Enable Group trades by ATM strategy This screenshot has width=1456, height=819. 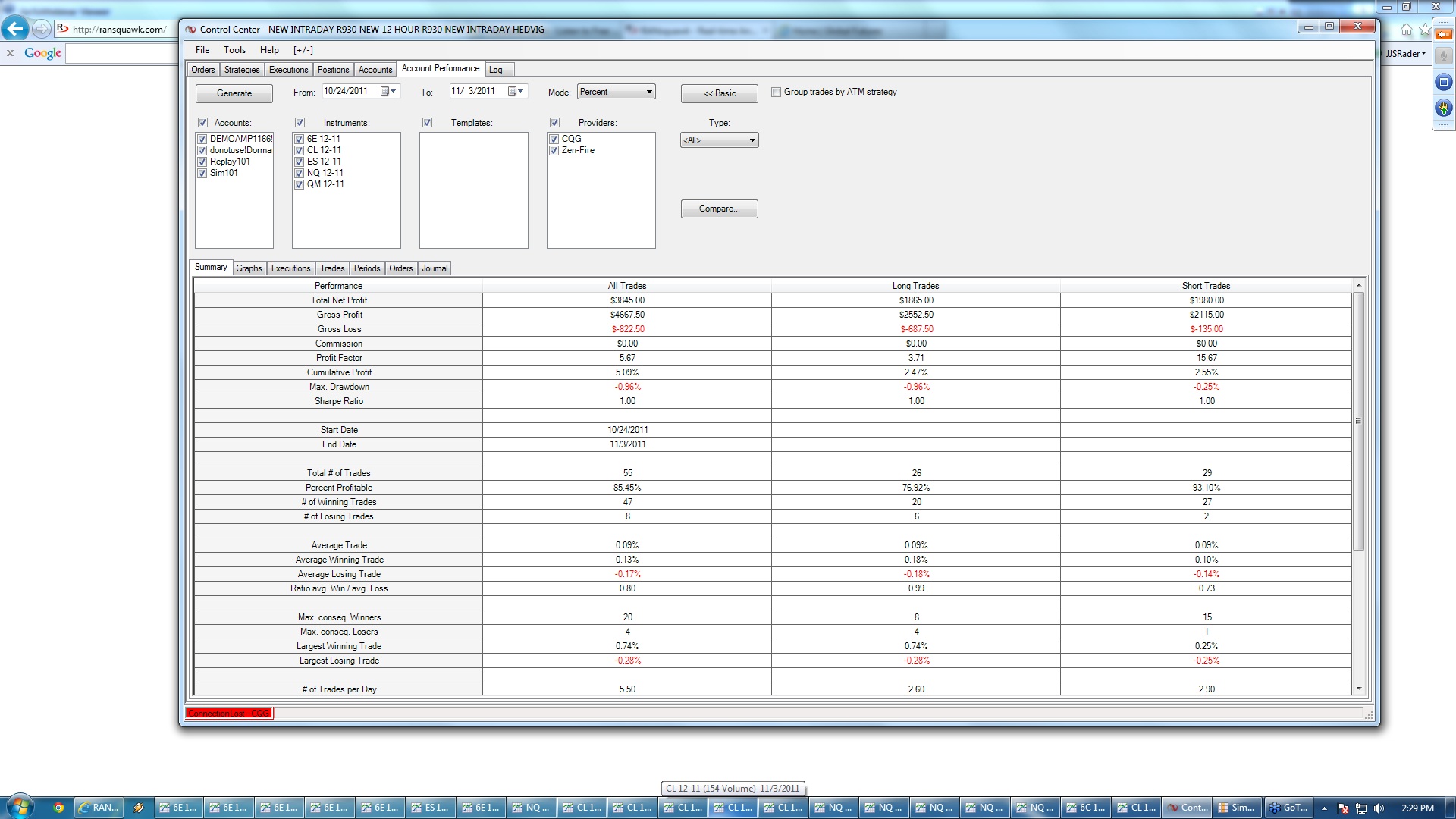click(x=776, y=93)
